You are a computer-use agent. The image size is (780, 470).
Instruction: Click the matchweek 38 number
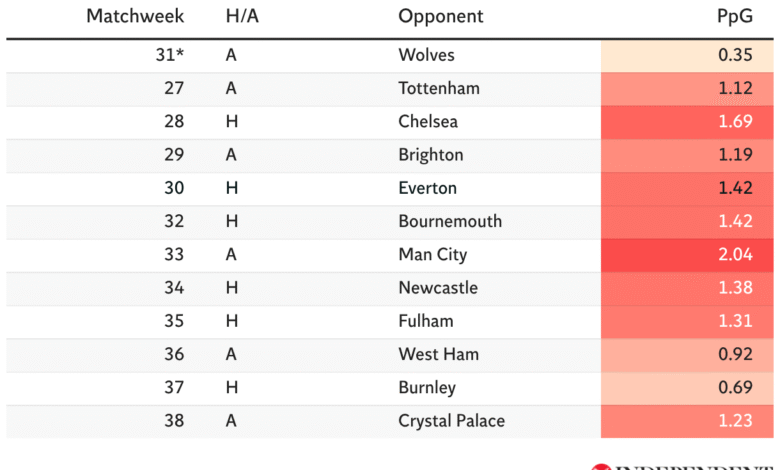tap(175, 421)
